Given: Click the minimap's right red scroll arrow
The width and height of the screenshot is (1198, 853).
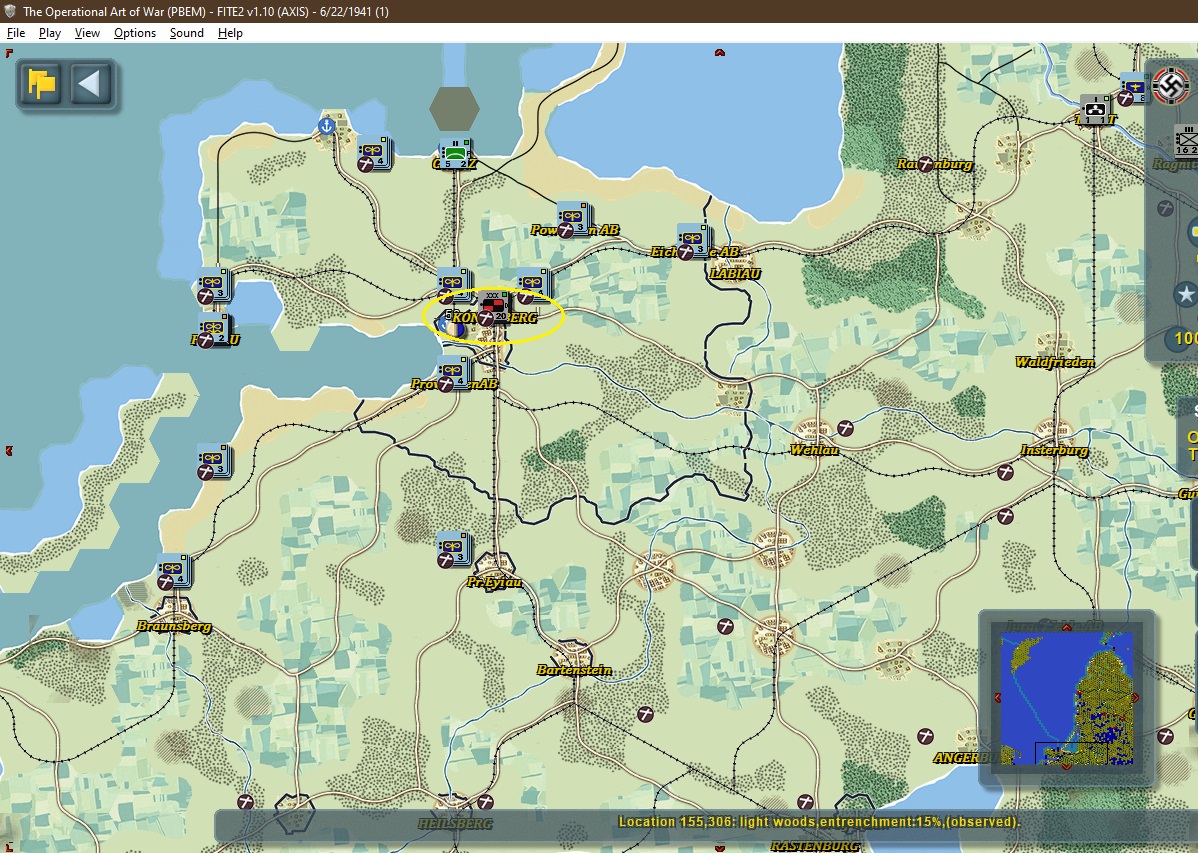Looking at the screenshot, I should (x=1136, y=697).
